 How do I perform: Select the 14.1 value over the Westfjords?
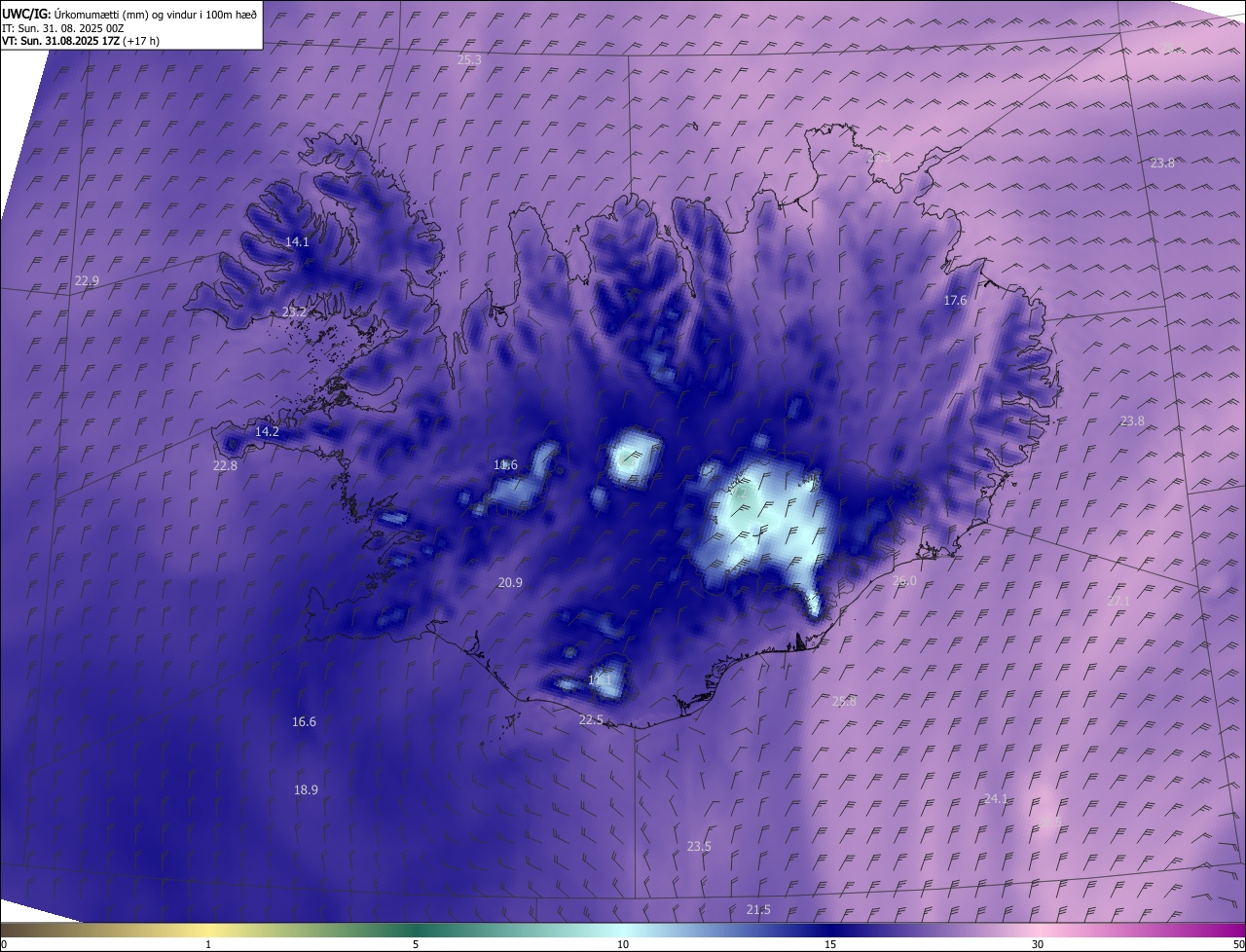click(x=297, y=242)
